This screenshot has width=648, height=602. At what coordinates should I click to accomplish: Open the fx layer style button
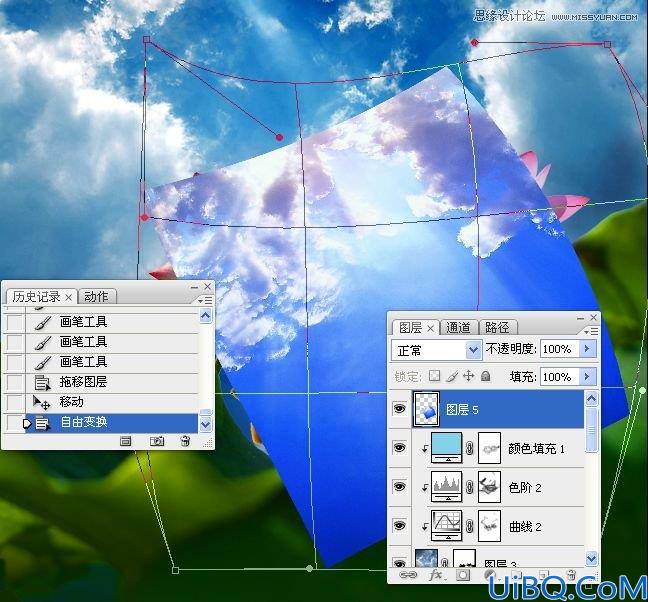click(436, 575)
